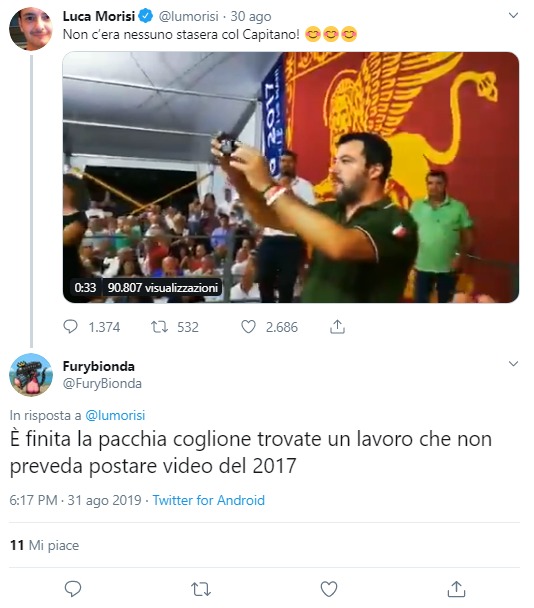Click the blue verified badge next to Luca Morisi
Viewport: 534px width, 608px height.
pyautogui.click(x=146, y=16)
